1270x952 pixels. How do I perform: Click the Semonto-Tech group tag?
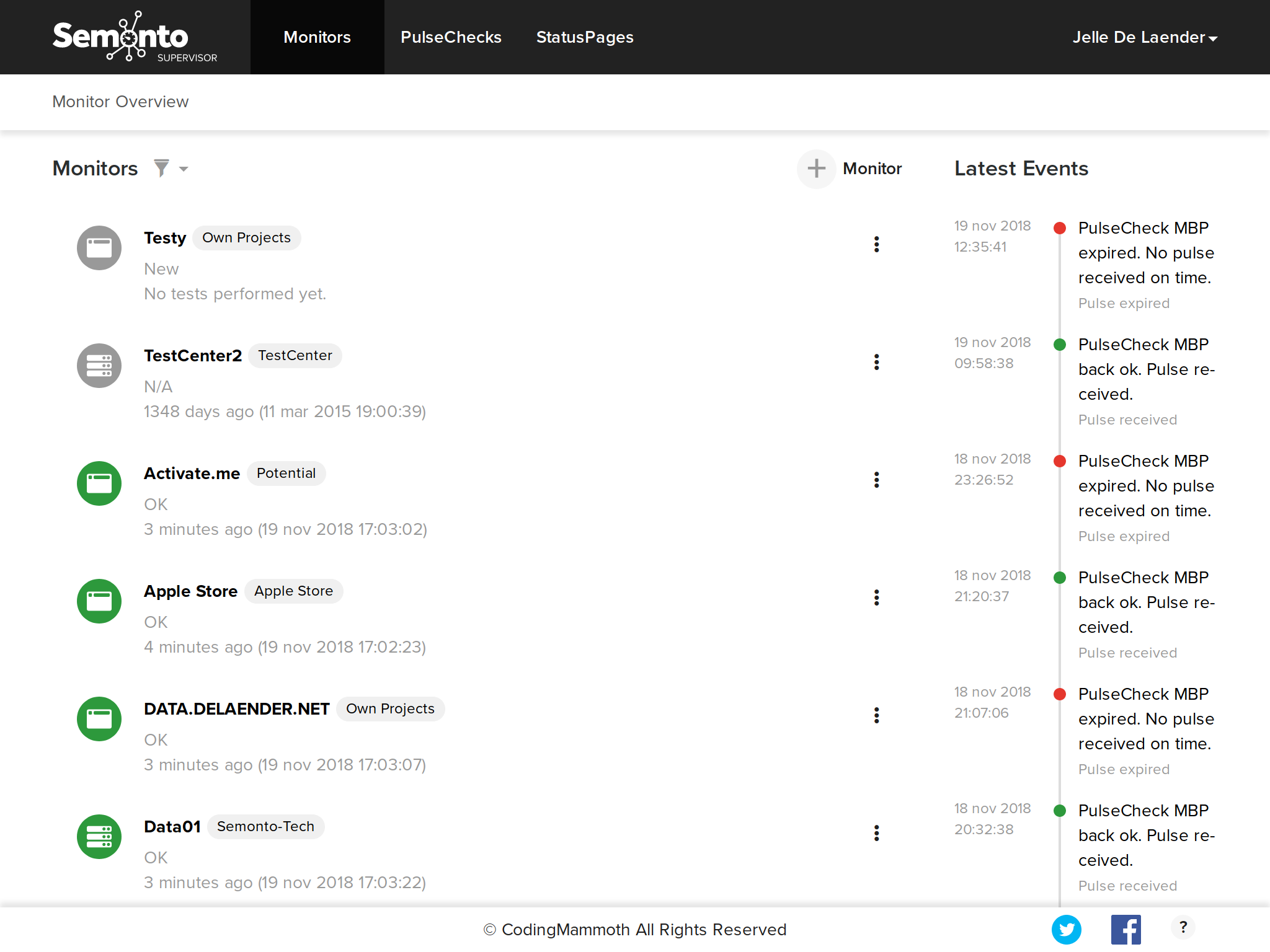pyautogui.click(x=265, y=827)
